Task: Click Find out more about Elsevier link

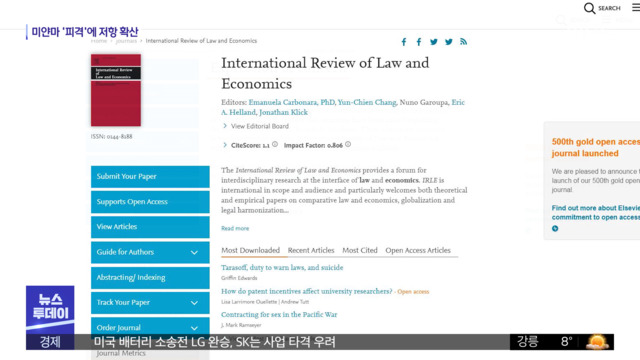Action: click(596, 213)
